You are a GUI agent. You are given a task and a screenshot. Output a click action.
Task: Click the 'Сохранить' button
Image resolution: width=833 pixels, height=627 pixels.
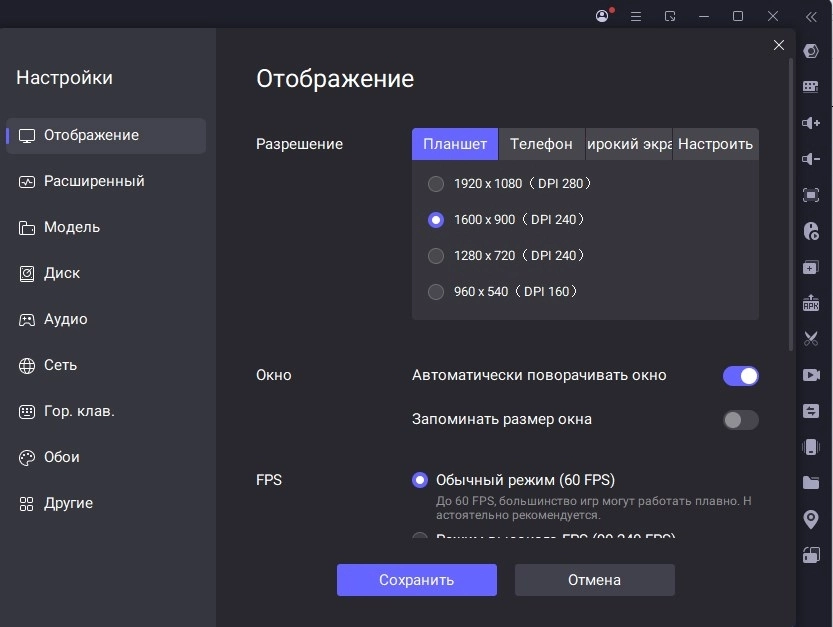pyautogui.click(x=416, y=580)
